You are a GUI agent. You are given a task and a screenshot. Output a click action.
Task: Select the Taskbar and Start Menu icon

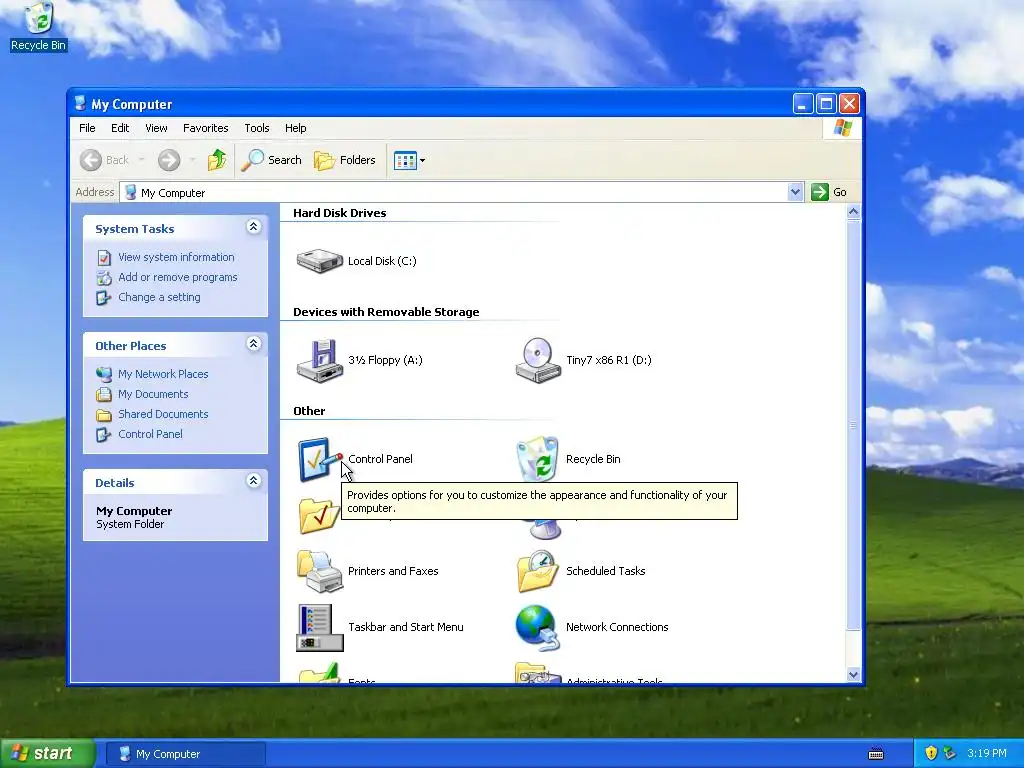[x=319, y=628]
